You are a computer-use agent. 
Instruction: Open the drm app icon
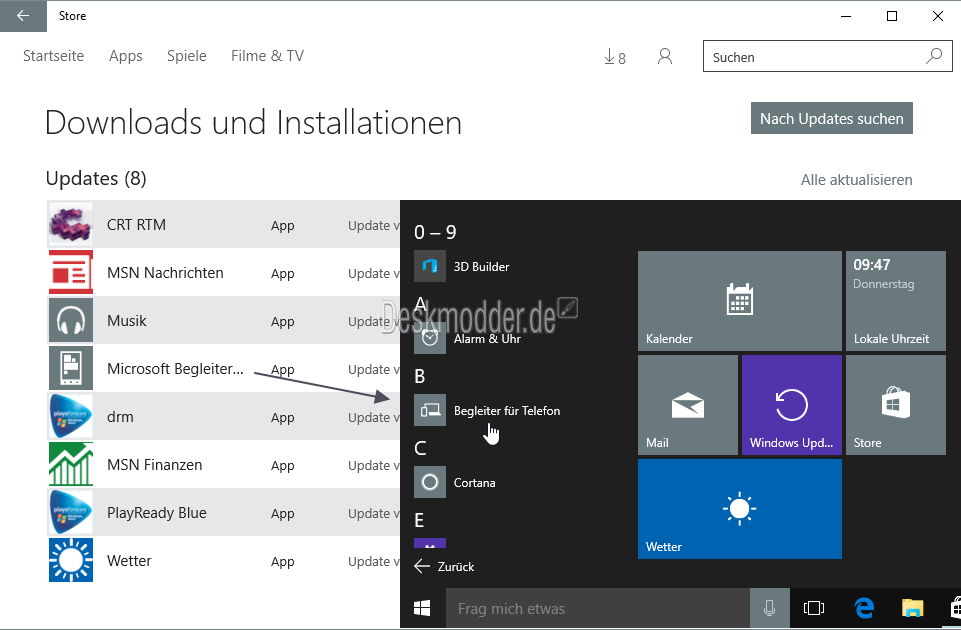click(x=70, y=416)
